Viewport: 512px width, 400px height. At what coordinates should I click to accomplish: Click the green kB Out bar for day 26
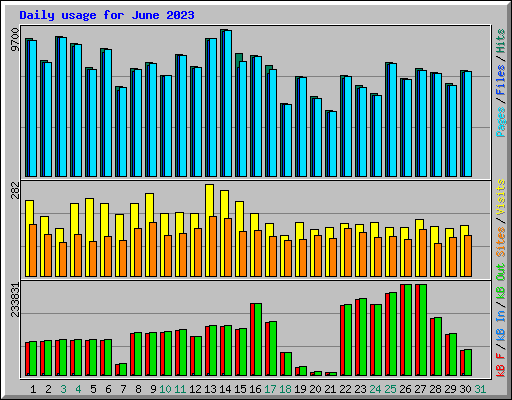point(408,330)
